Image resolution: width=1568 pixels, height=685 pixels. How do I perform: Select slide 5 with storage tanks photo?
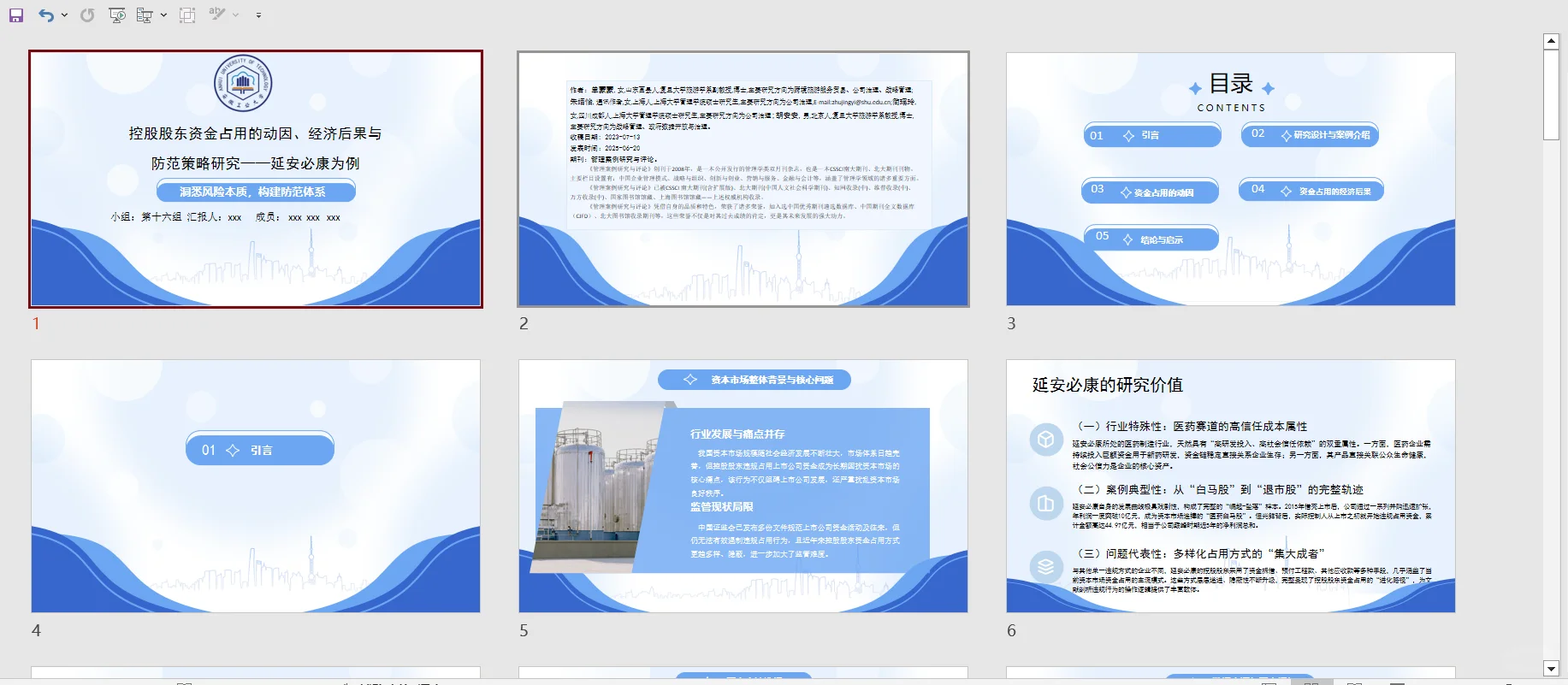(743, 486)
